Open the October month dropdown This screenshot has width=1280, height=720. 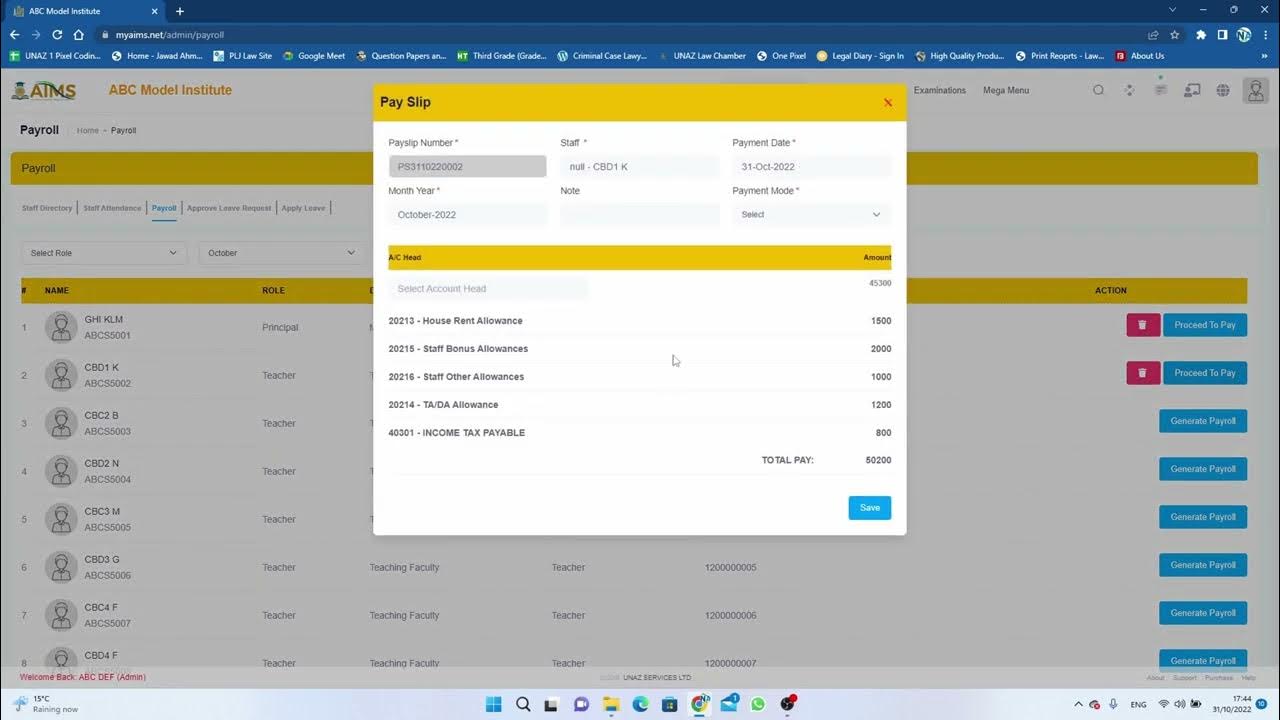click(x=282, y=253)
